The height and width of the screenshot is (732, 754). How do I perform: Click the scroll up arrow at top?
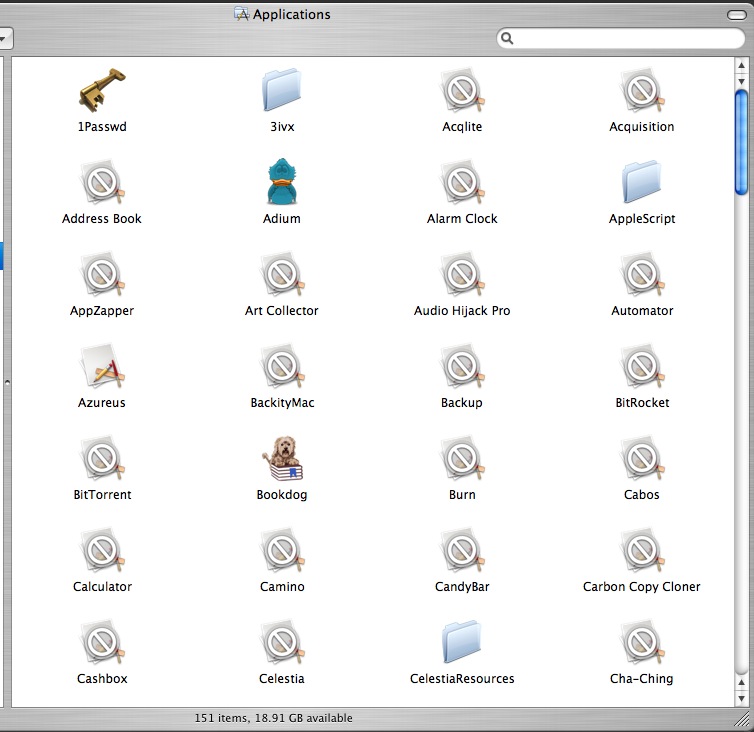pos(741,65)
